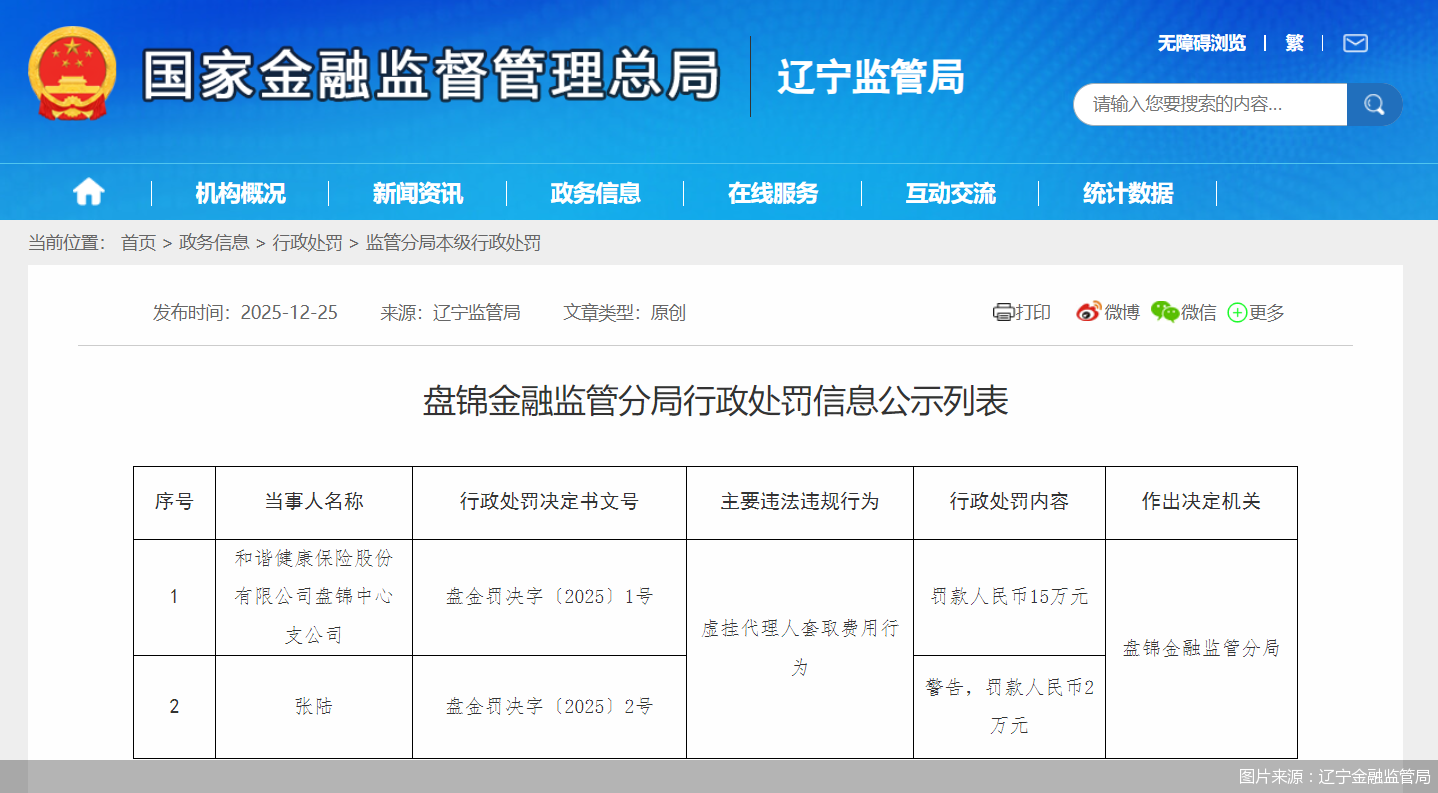This screenshot has height=793, width=1438.
Task: Click the 打印 print icon
Action: pyautogui.click(x=1005, y=312)
